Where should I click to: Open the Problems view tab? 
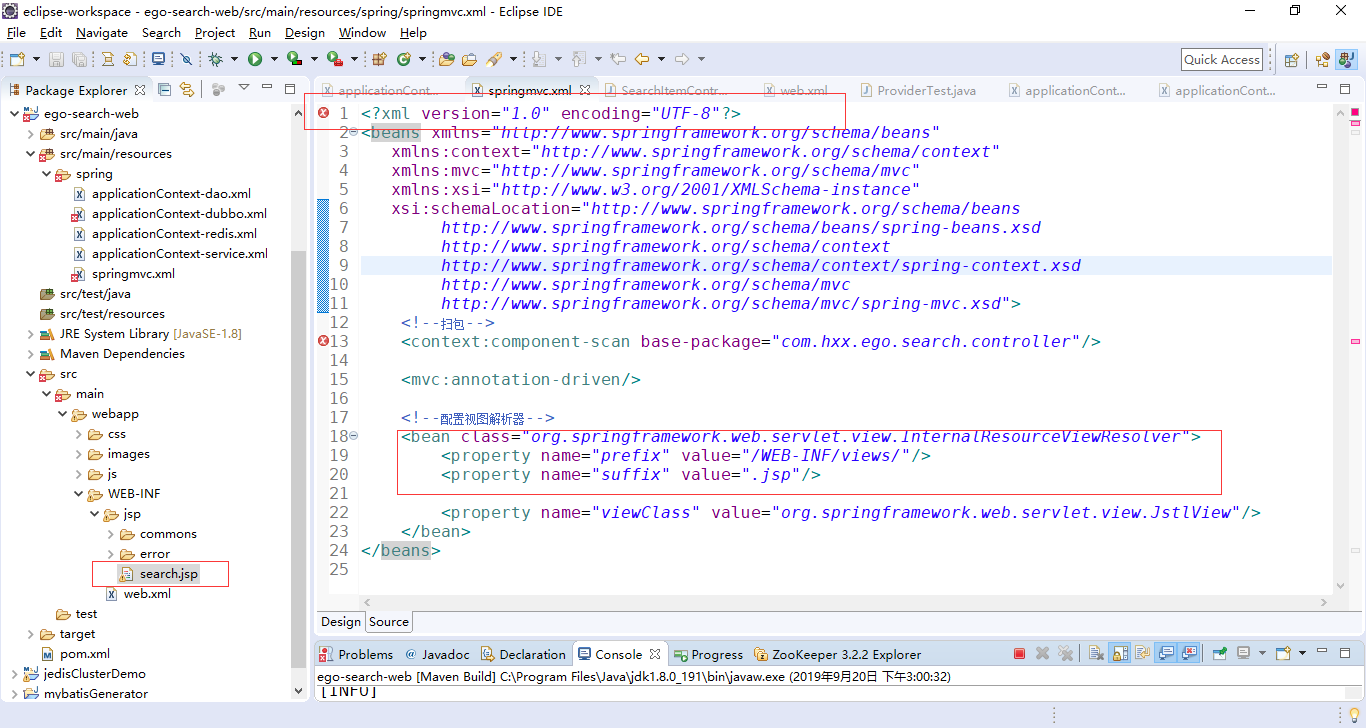[x=356, y=654]
